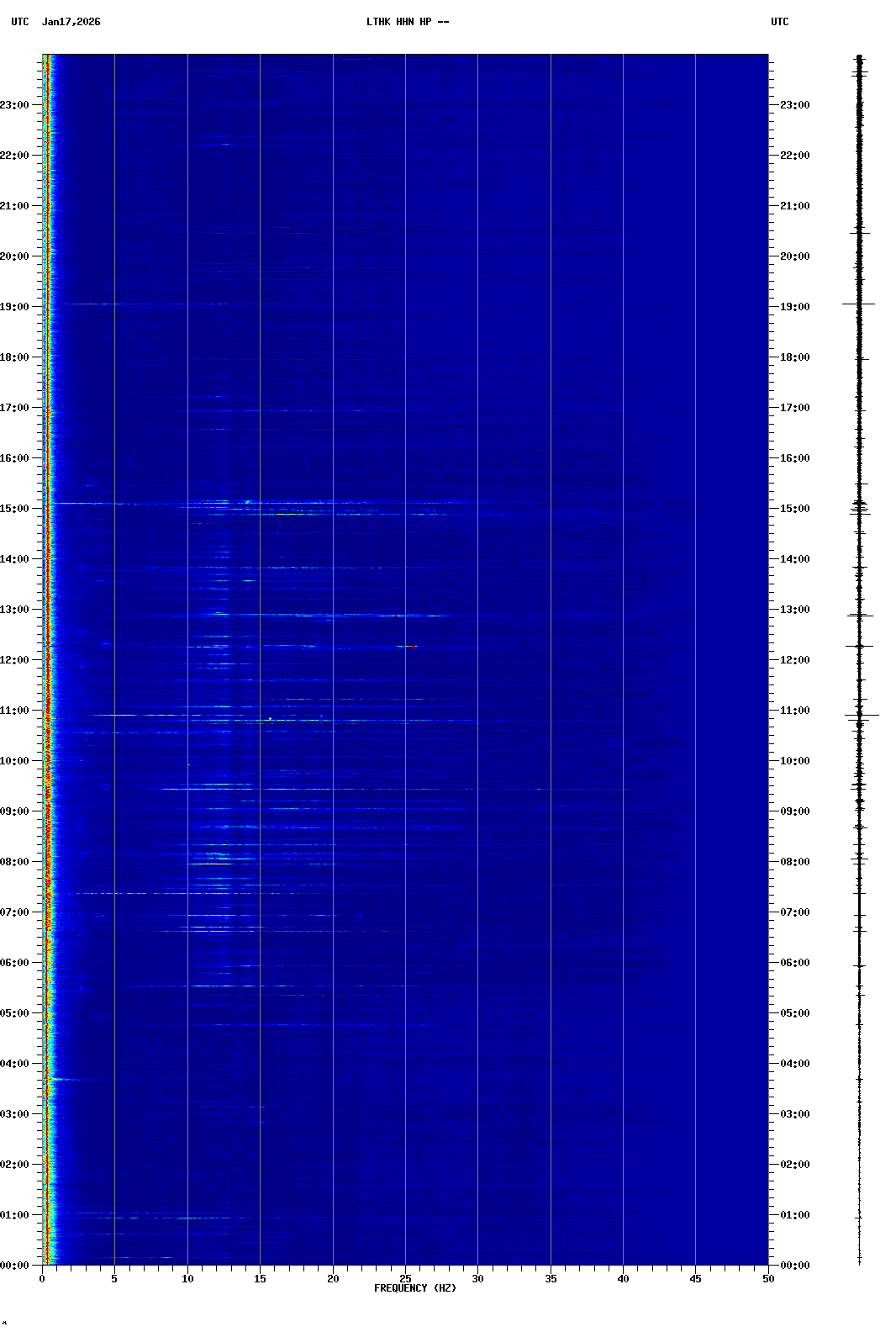Screen dimensions: 896x1332
Task: Click the 04:00 time label on left axis
Action: pyautogui.click(x=15, y=1064)
